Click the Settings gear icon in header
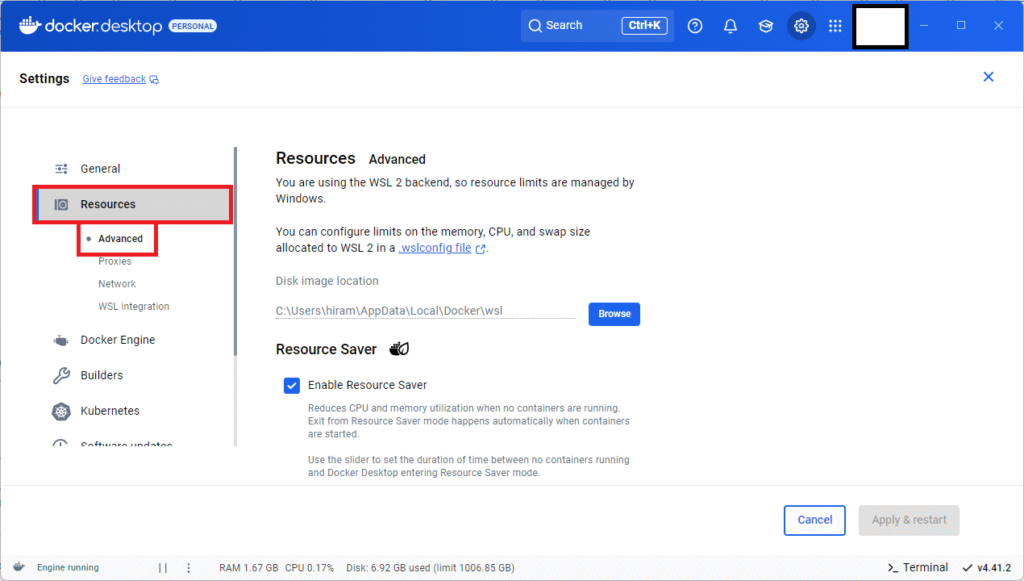Image resolution: width=1024 pixels, height=581 pixels. pos(801,26)
